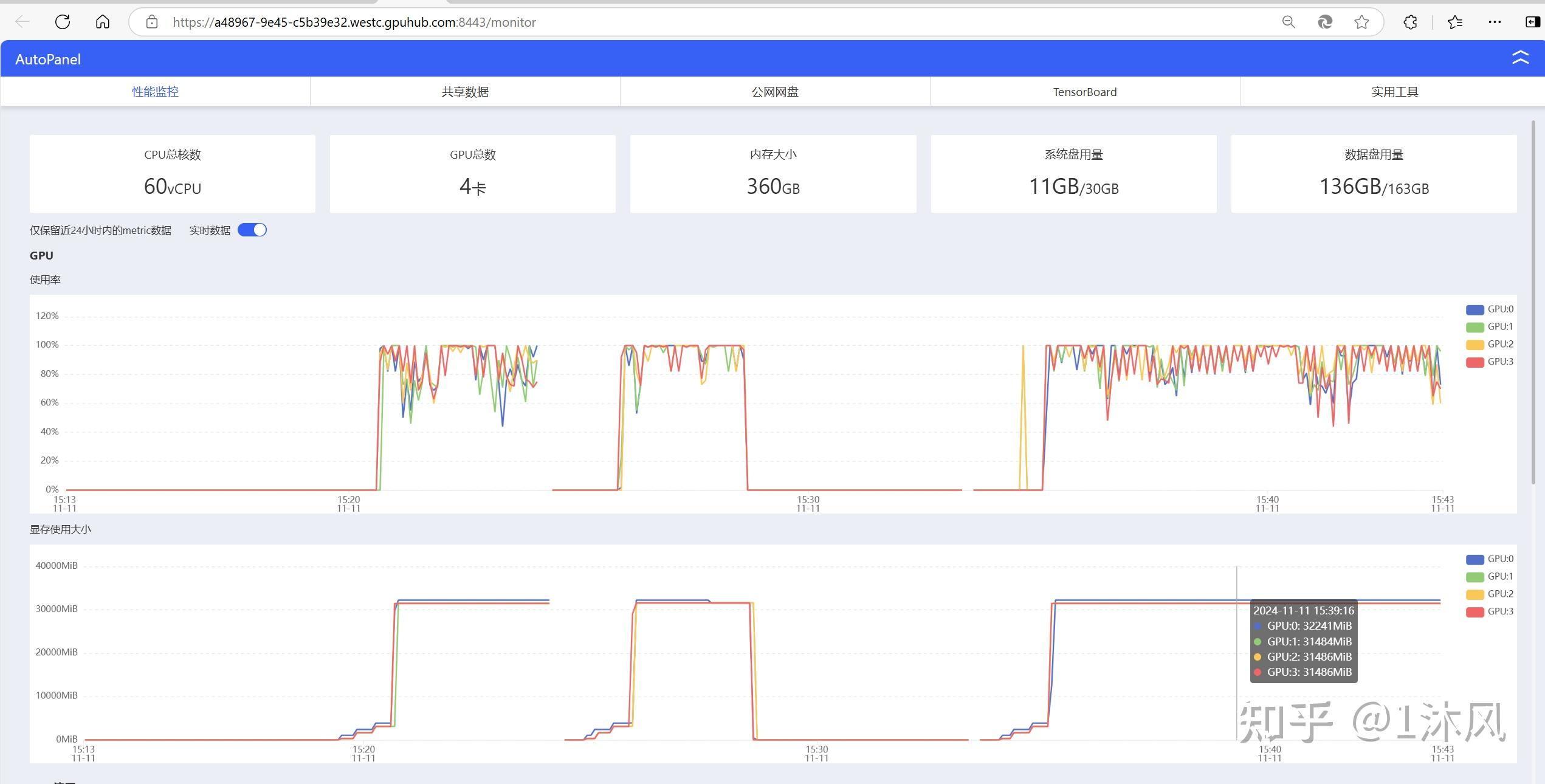Click the AutoPanel title text

pyautogui.click(x=48, y=60)
